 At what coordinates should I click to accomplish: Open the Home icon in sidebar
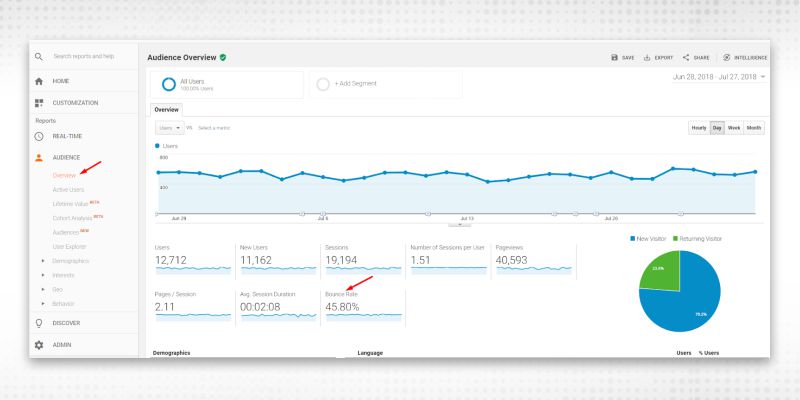tap(39, 81)
